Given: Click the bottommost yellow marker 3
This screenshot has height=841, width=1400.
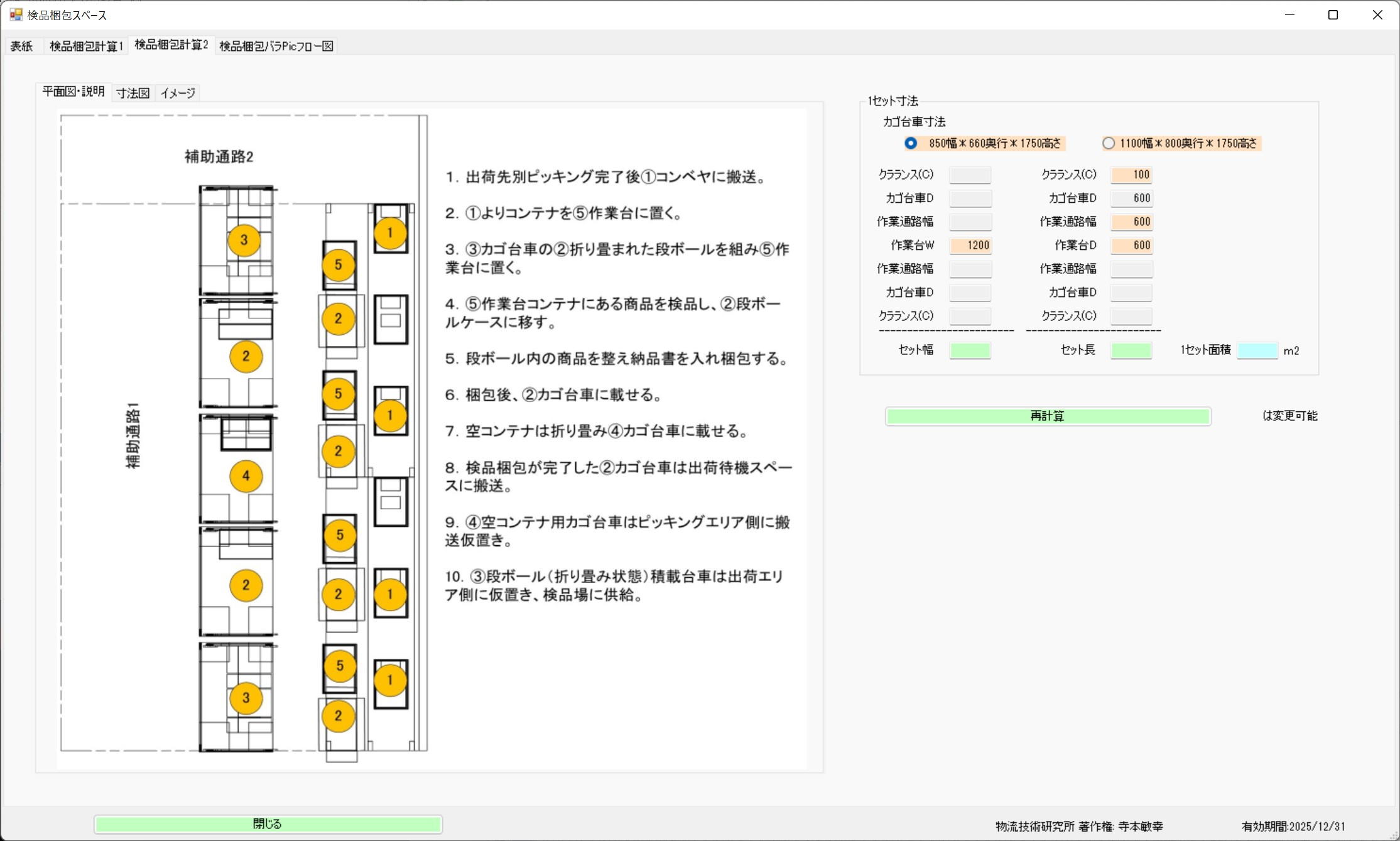Looking at the screenshot, I should coord(246,698).
